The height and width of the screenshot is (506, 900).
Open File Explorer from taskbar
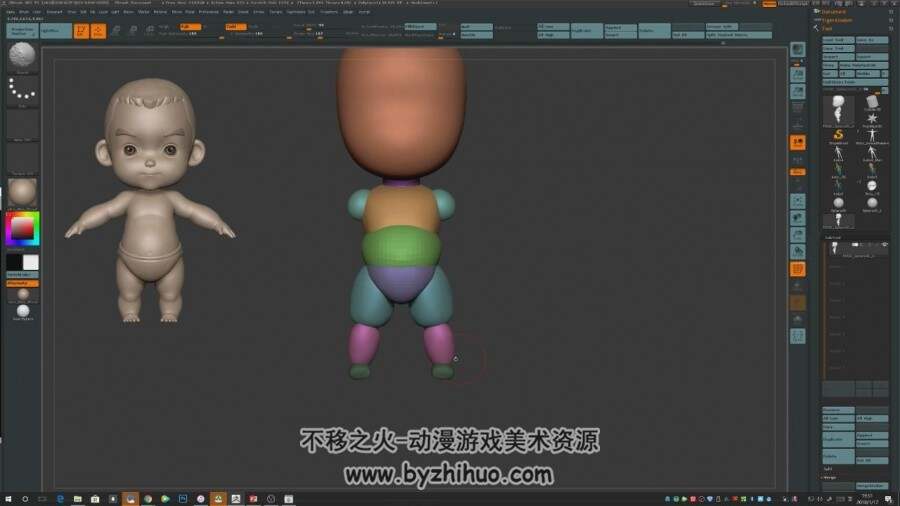click(x=77, y=499)
